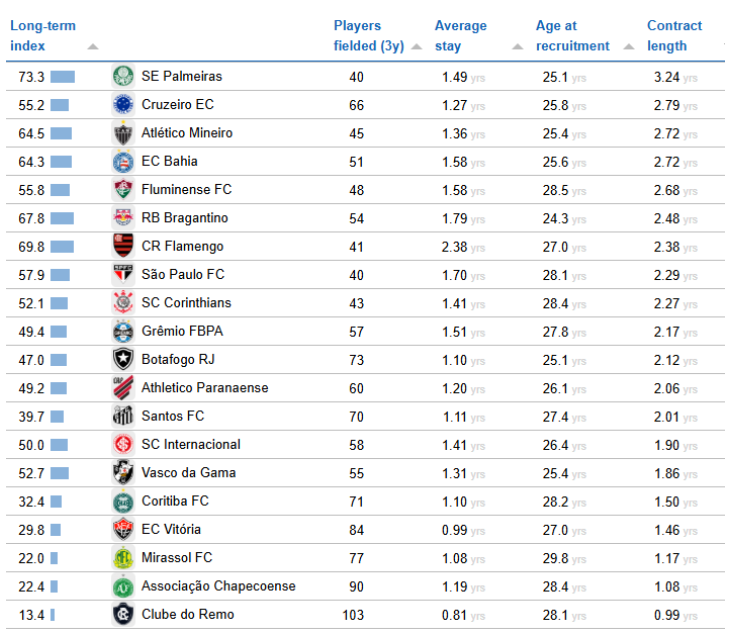
Task: Click Mirassol FC players fielded value
Action: click(x=357, y=558)
